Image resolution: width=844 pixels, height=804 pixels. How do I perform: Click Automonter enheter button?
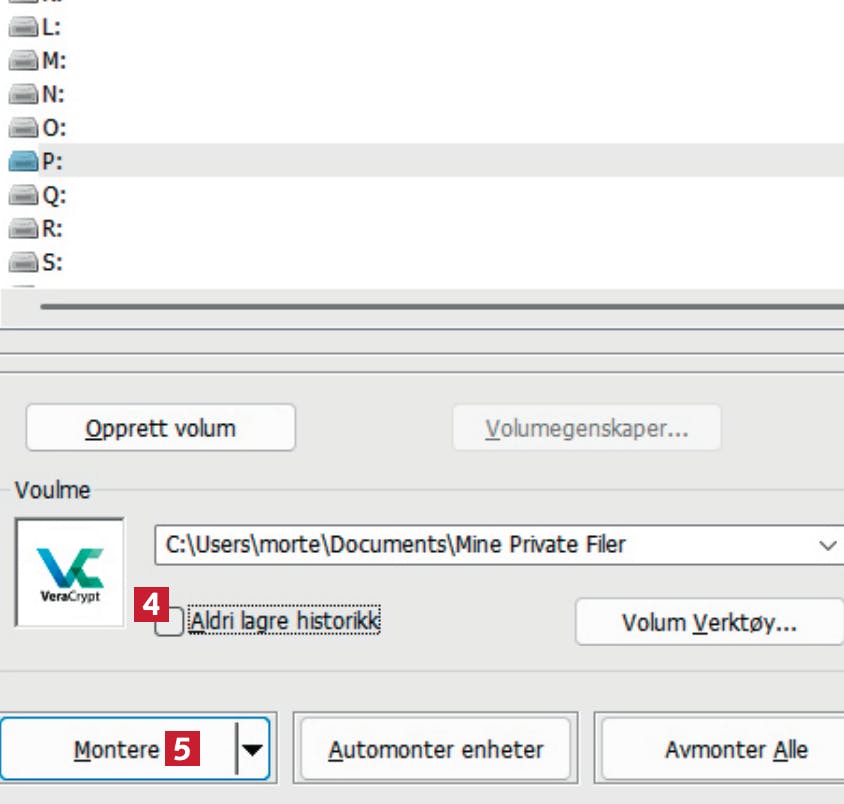tap(435, 749)
